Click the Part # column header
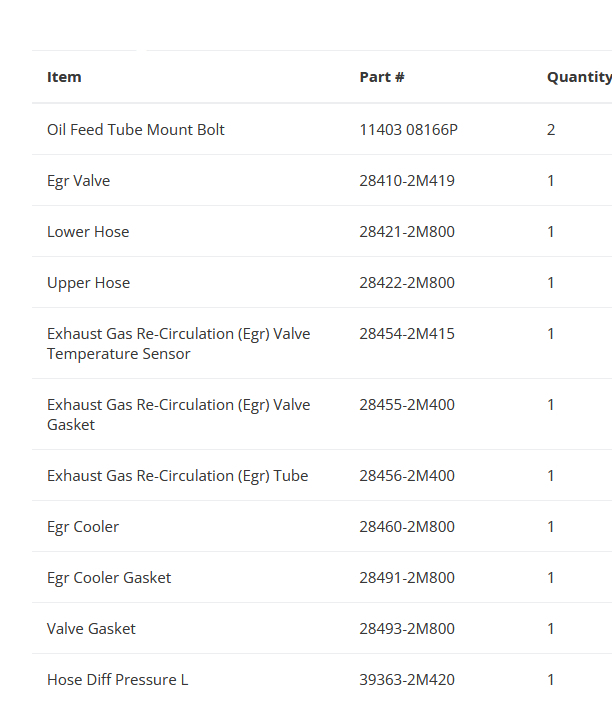This screenshot has height=725, width=612. tap(382, 77)
